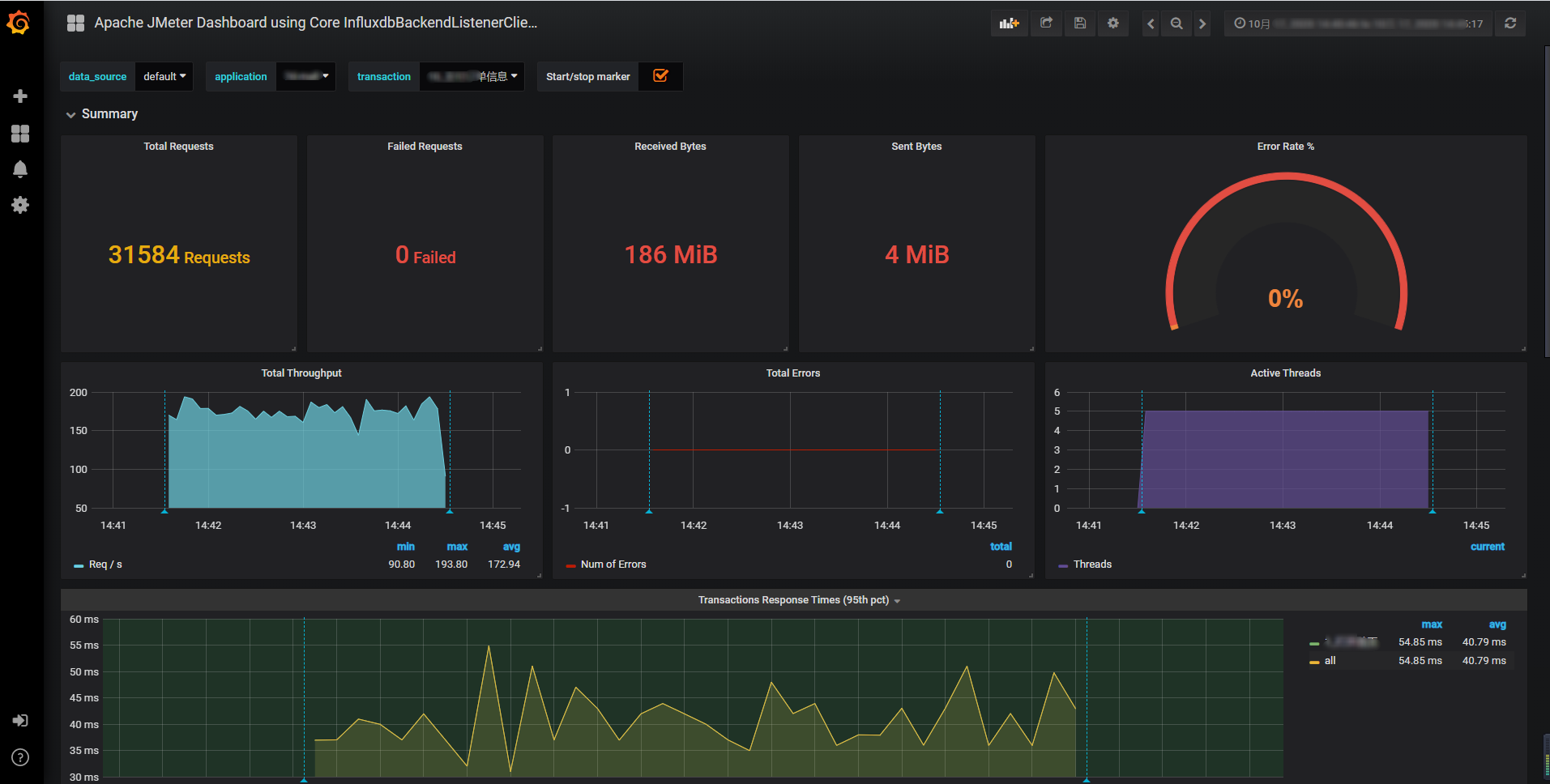Open the transaction variable dropdown
This screenshot has height=784, width=1550.
pos(472,76)
